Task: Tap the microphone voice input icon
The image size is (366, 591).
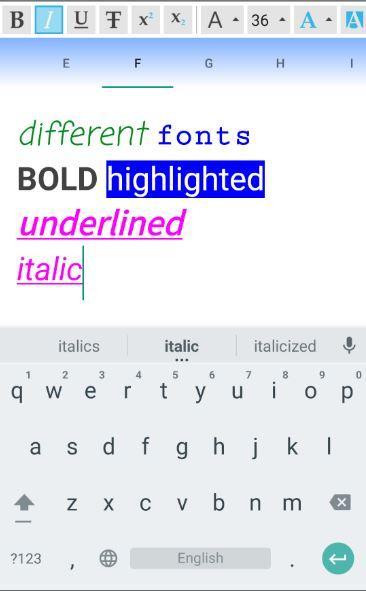Action: pos(349,345)
